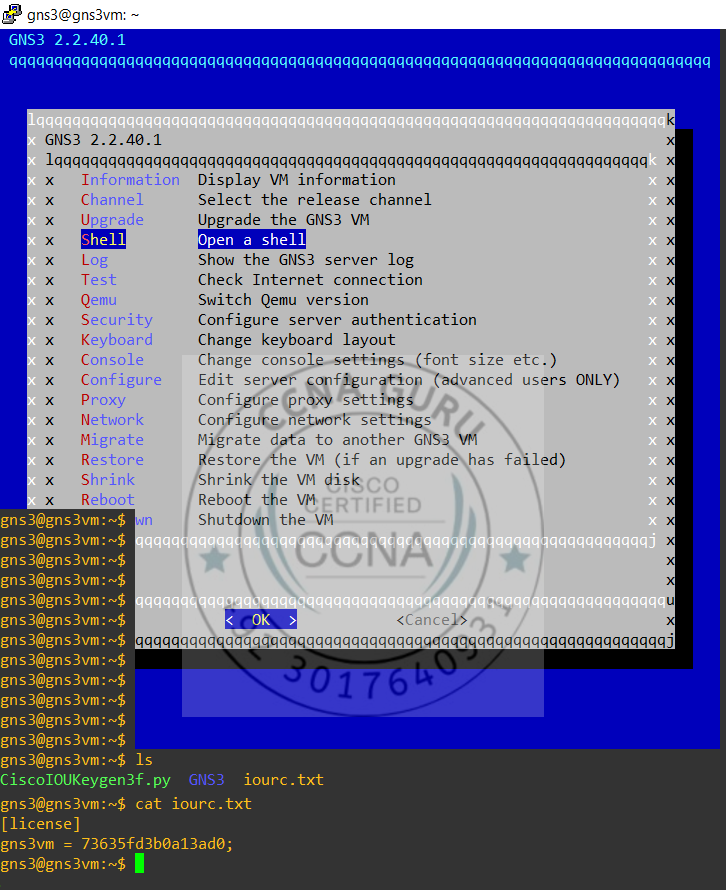The height and width of the screenshot is (890, 726).
Task: Click 'Shutdown the VM' text
Action: pos(266,520)
